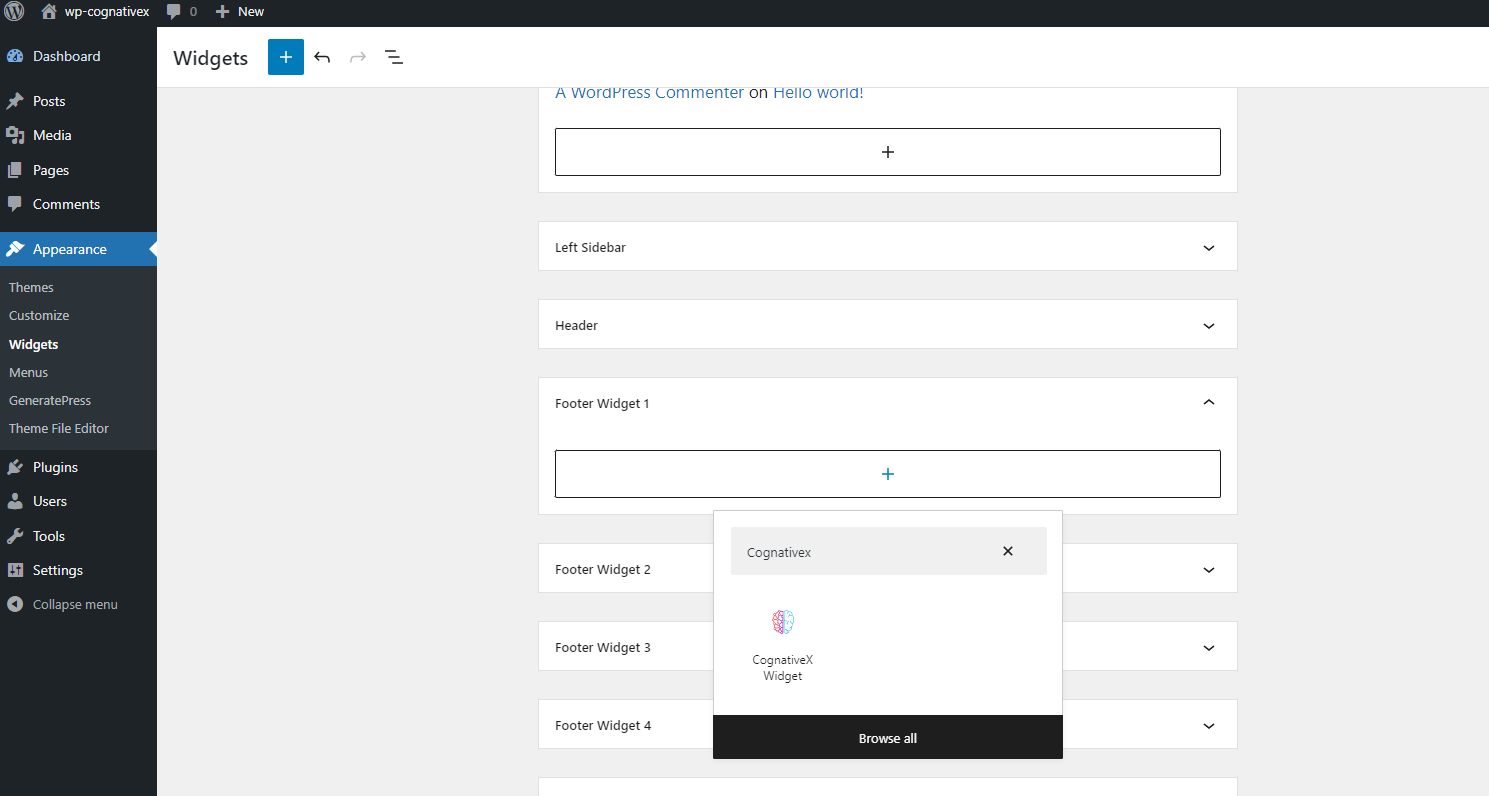The width and height of the screenshot is (1489, 796).
Task: Open the Widgets submenu link
Action: [x=34, y=344]
